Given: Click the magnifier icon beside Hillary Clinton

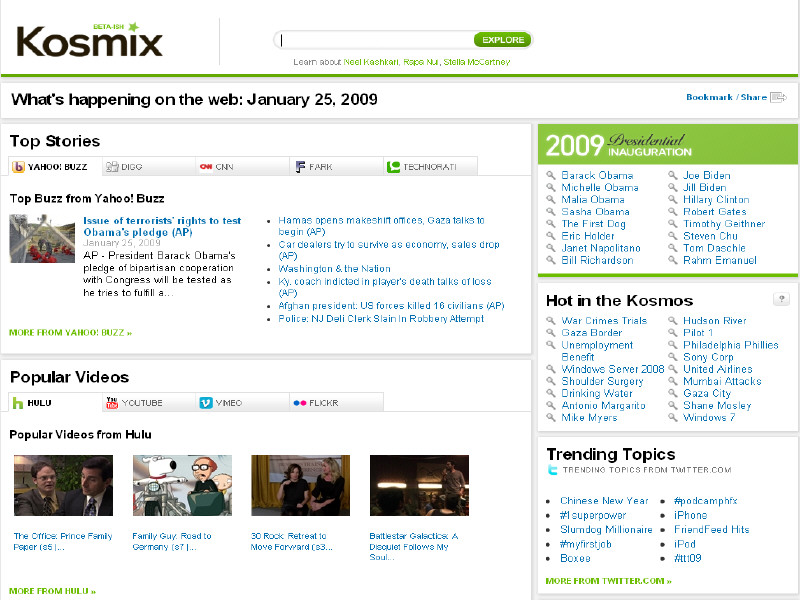Looking at the screenshot, I should click(673, 199).
